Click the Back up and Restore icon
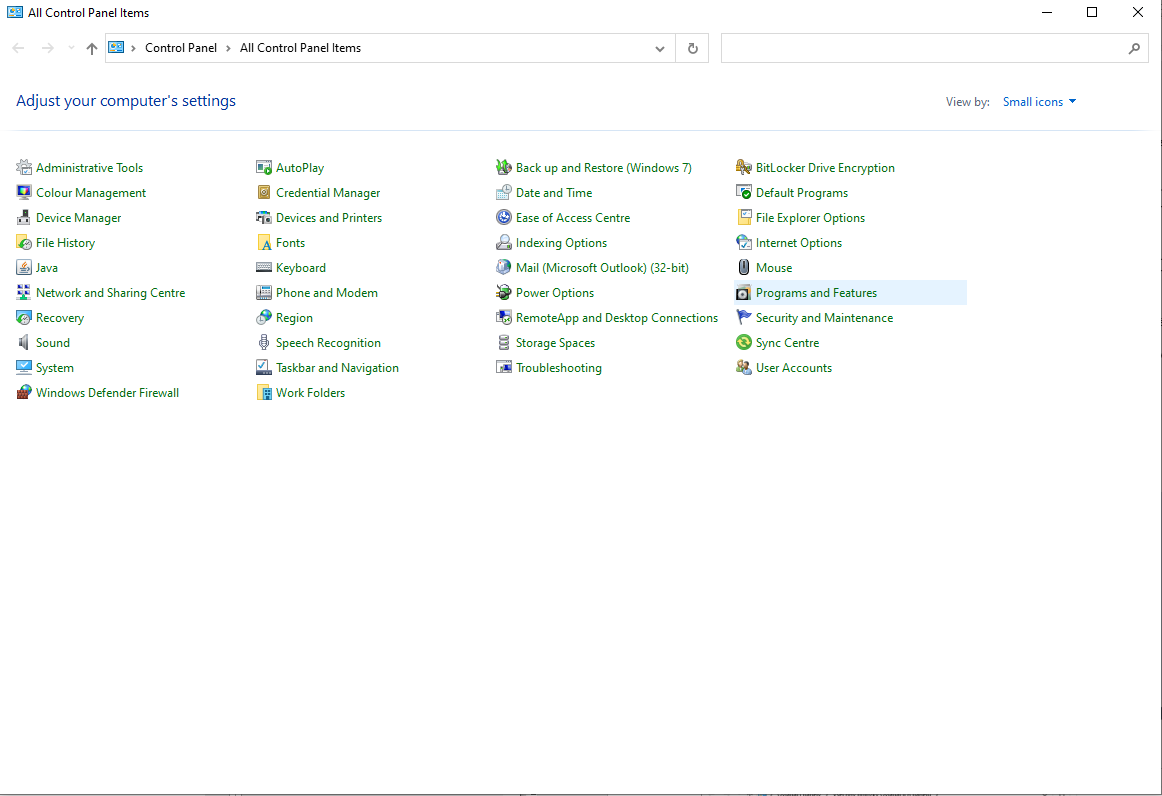 pyautogui.click(x=504, y=168)
